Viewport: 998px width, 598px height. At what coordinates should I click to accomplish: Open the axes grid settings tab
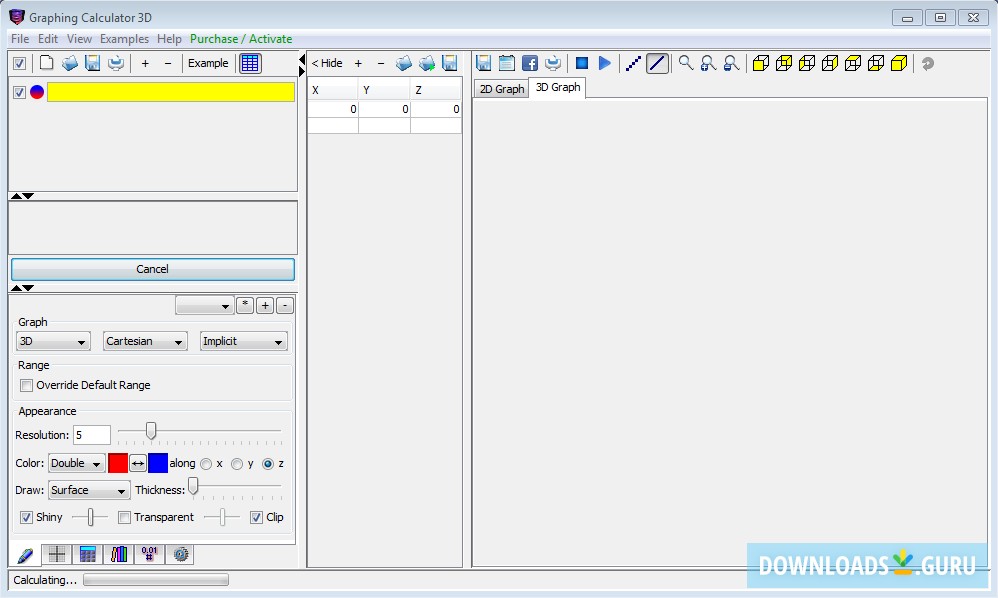click(x=57, y=555)
